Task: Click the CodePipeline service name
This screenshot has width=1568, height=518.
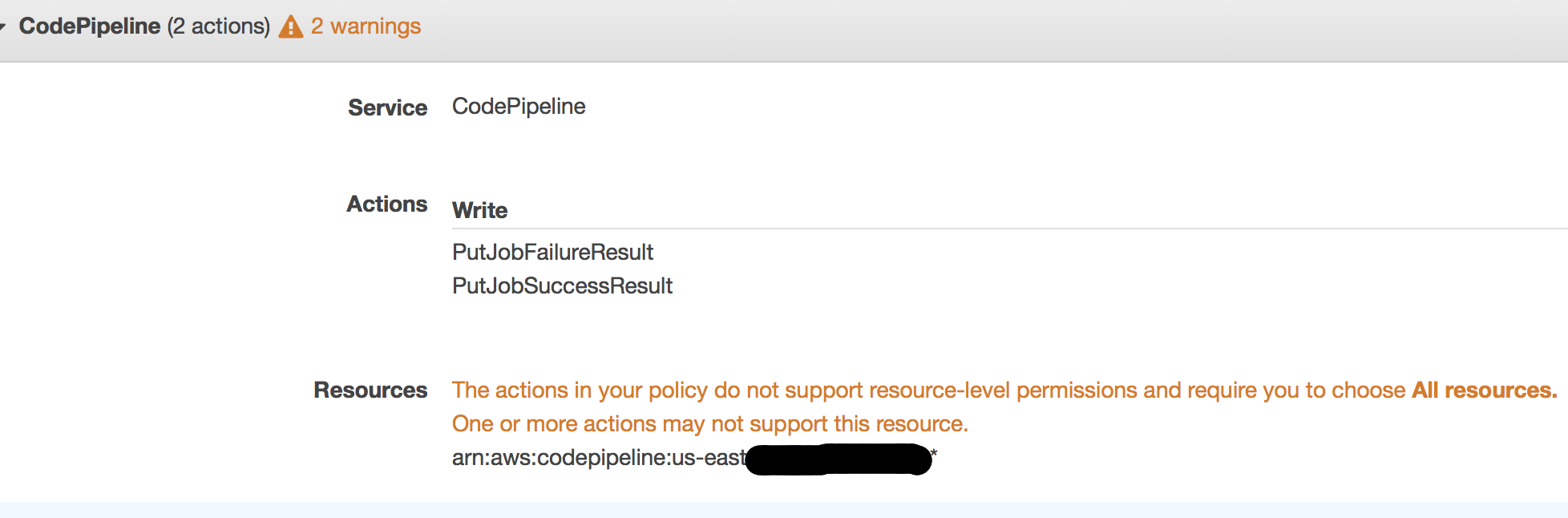Action: click(518, 105)
